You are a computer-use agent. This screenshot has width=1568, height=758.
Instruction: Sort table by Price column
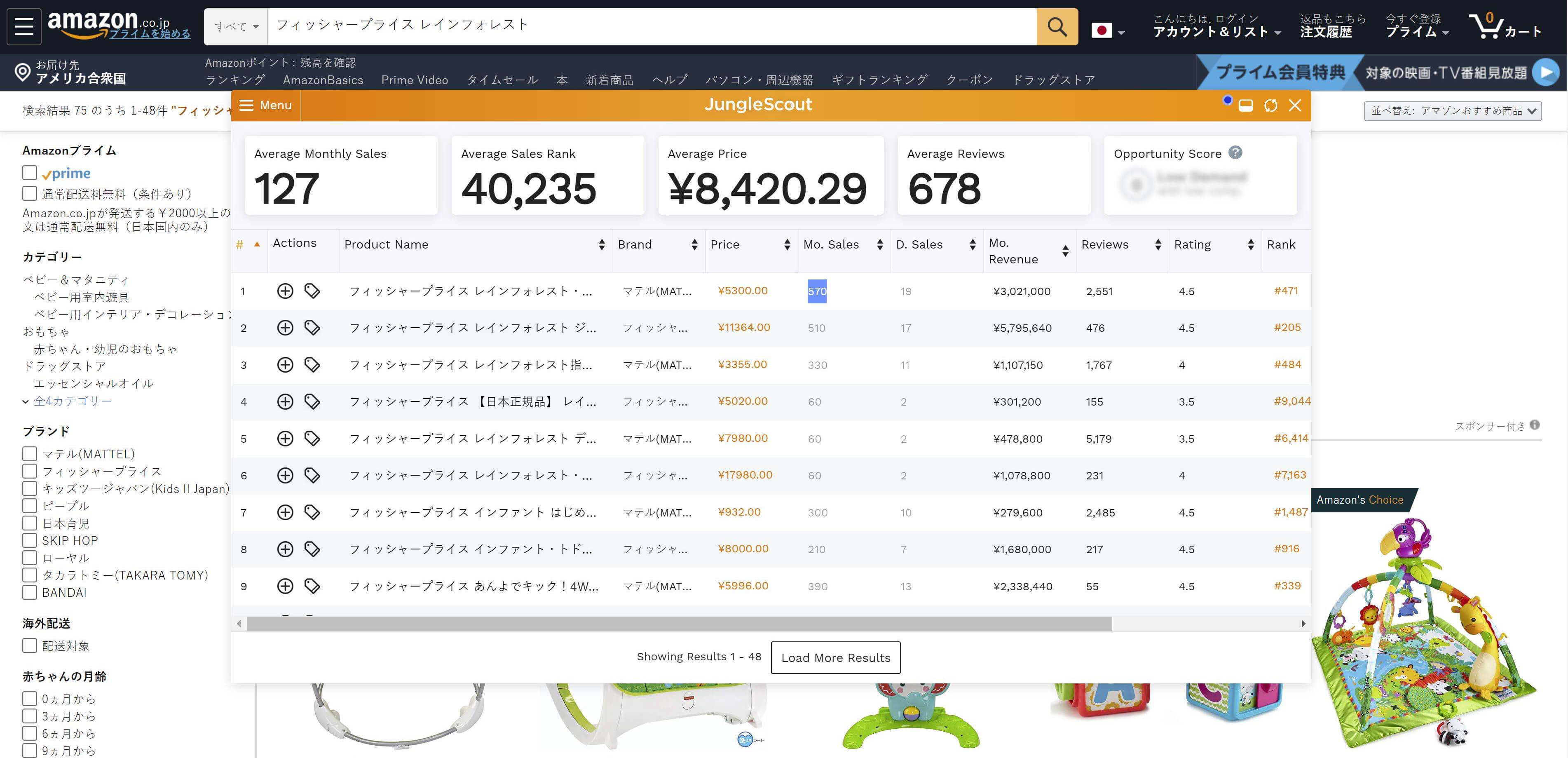(x=787, y=244)
